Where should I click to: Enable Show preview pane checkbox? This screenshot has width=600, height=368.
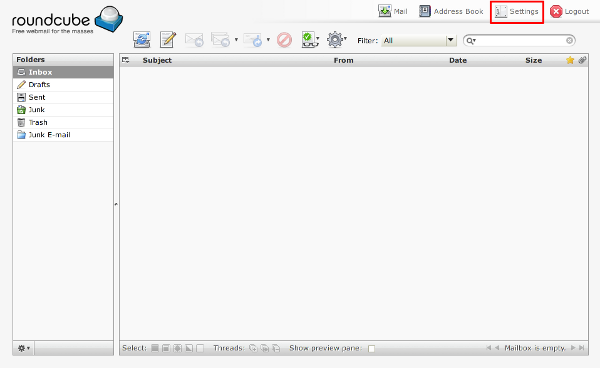[x=371, y=348]
